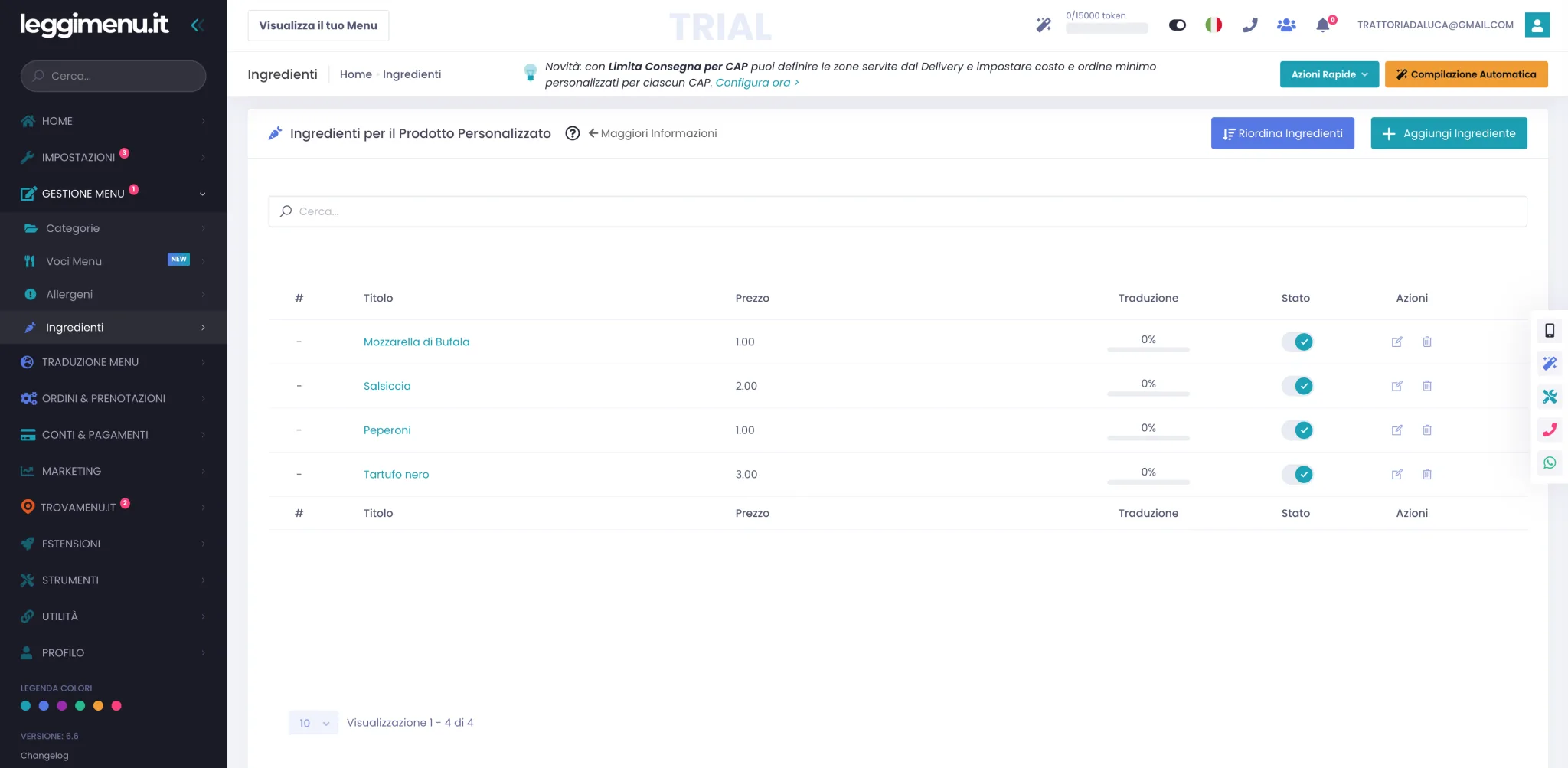Collapse the sidebar with the double-chevron icon

pyautogui.click(x=197, y=25)
